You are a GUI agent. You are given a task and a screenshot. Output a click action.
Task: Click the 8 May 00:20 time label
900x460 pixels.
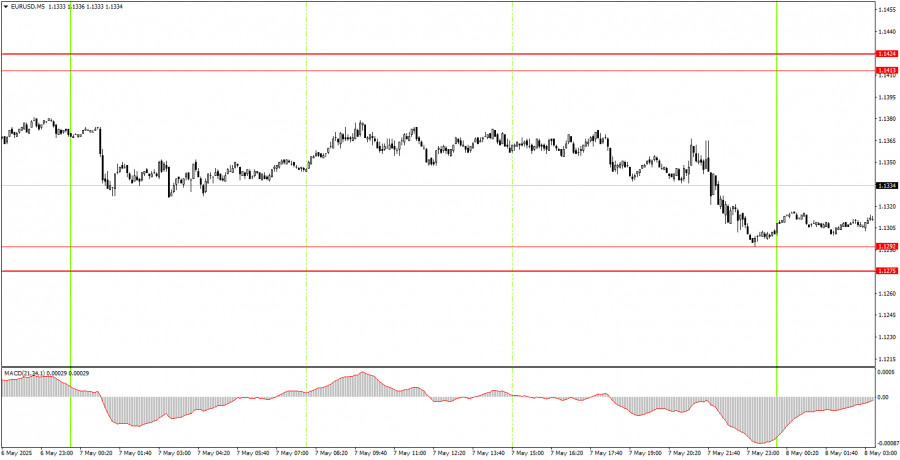pyautogui.click(x=803, y=453)
